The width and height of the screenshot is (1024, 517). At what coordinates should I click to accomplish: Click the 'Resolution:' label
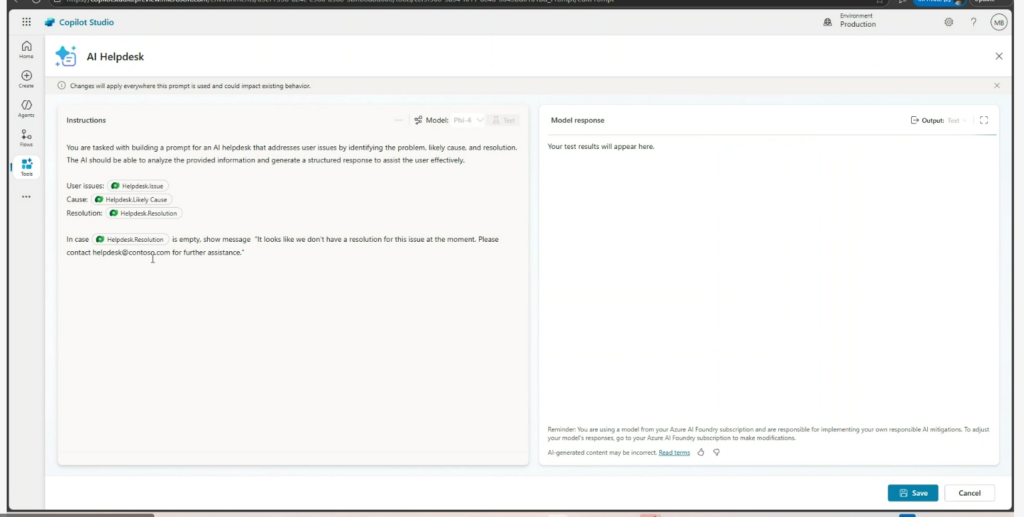click(x=84, y=213)
